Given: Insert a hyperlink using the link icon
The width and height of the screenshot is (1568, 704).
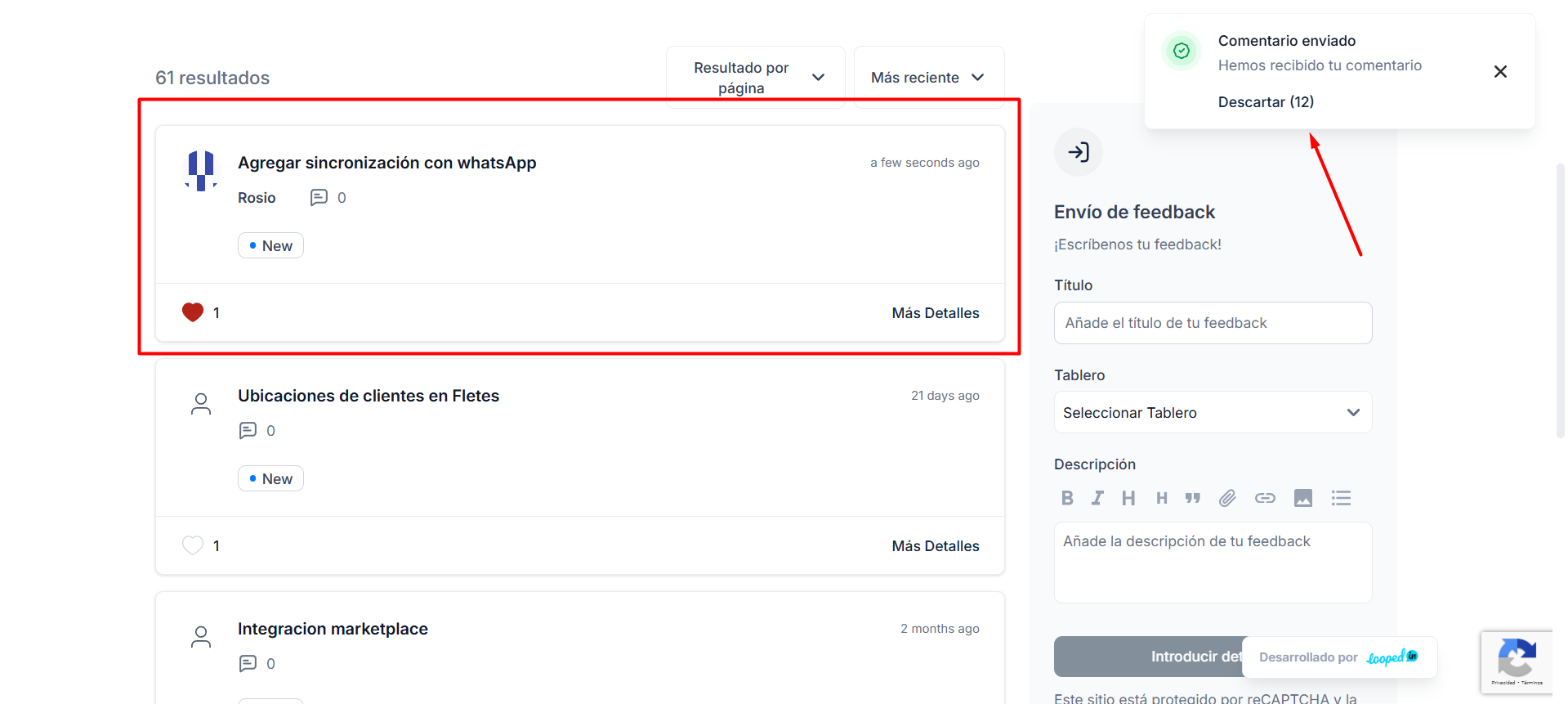Looking at the screenshot, I should tap(1265, 498).
